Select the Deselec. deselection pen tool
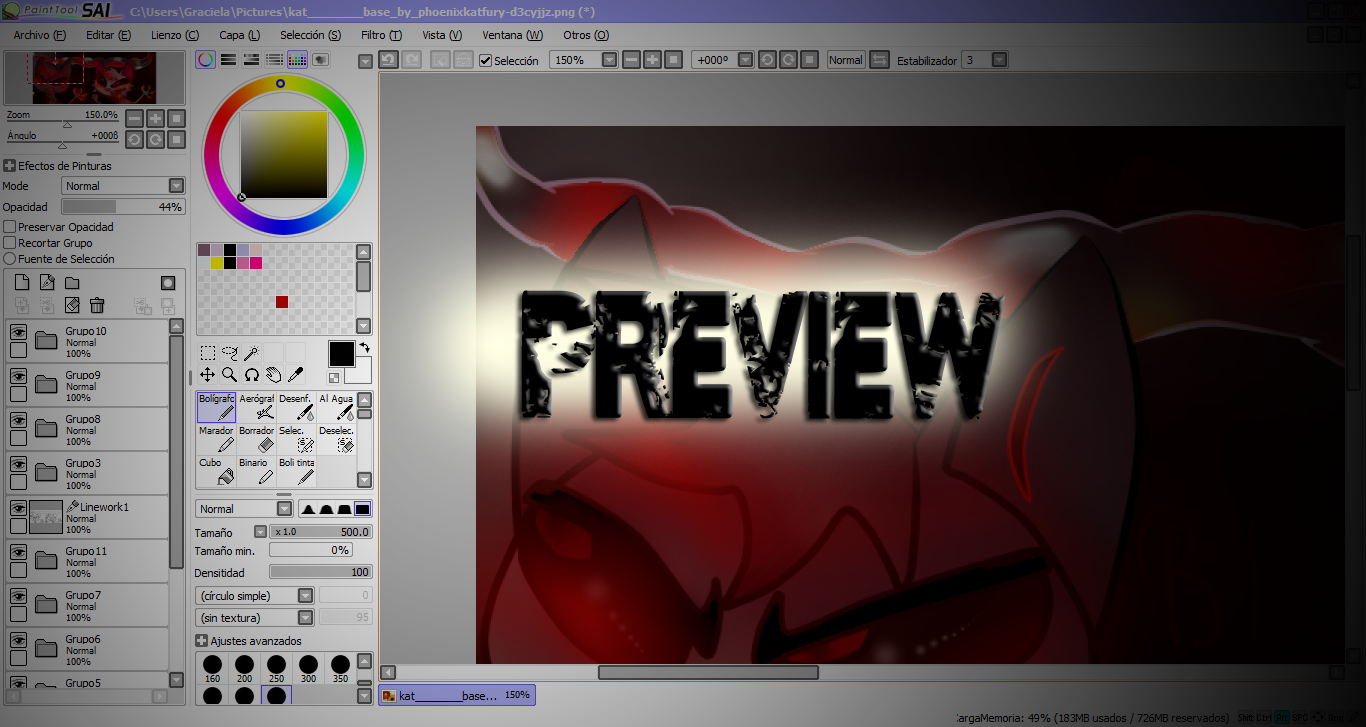Image resolution: width=1366 pixels, height=727 pixels. tap(337, 438)
